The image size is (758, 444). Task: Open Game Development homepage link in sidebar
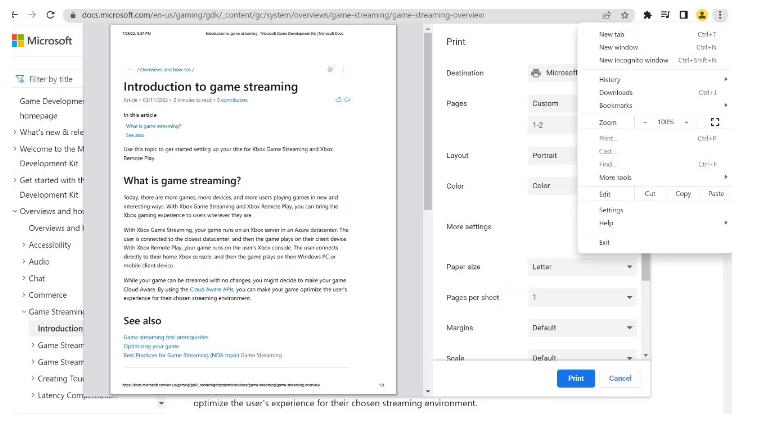(51, 108)
